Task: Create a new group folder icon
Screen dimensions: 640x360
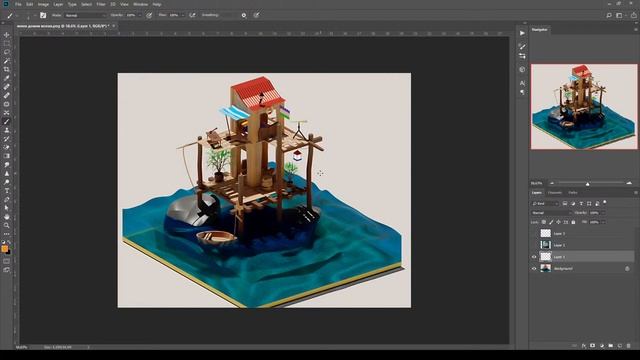Action: tap(611, 346)
